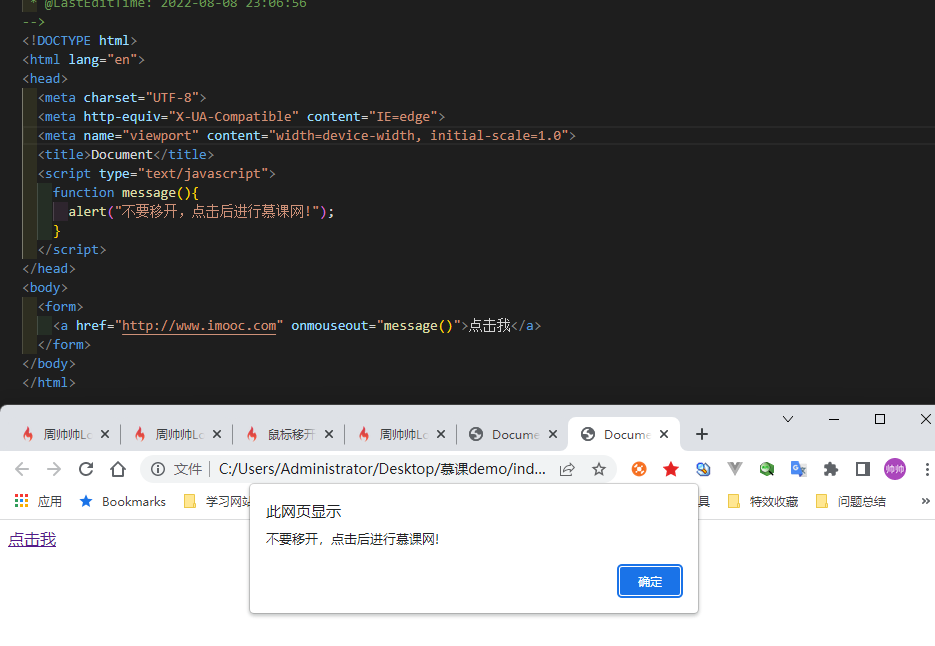Click the 点击我 hyperlink on the page
This screenshot has height=646, width=935.
31,539
